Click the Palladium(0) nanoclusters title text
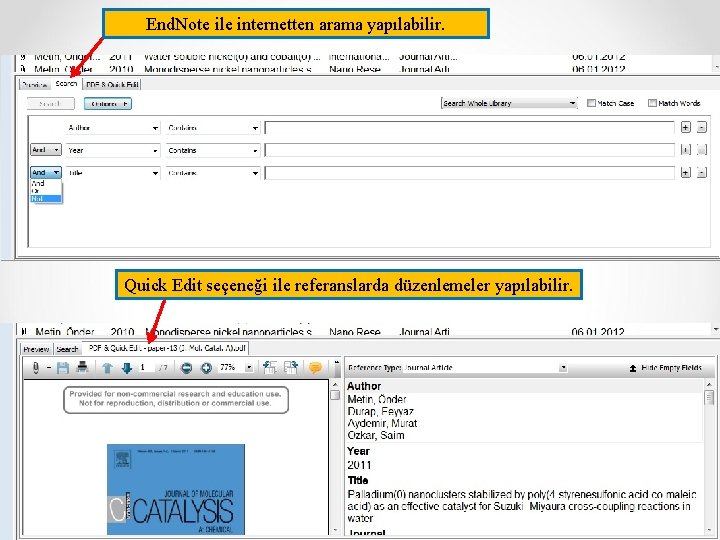Viewport: 720px width, 540px height. tap(522, 506)
